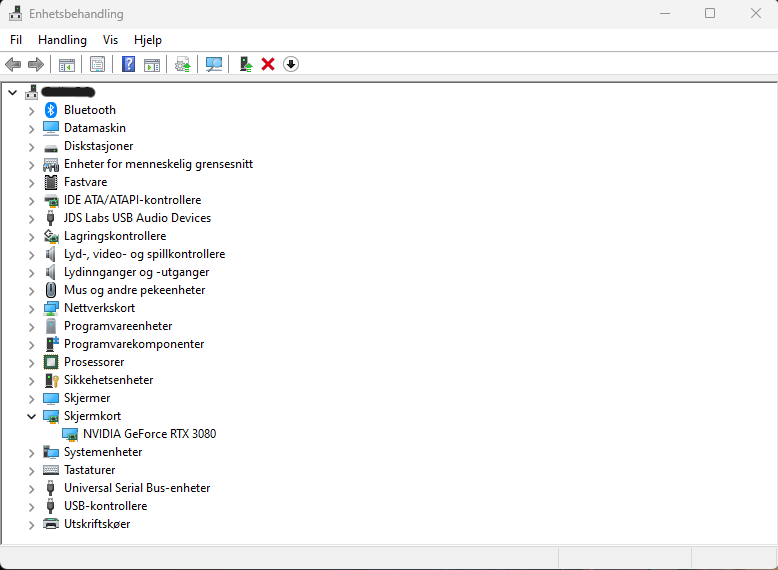
Task: Click the Back arrow toolbar icon
Action: [13, 64]
